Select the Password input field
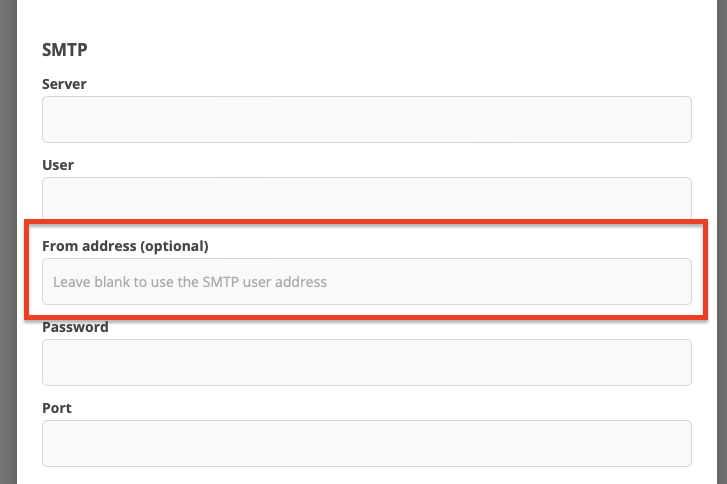 367,363
